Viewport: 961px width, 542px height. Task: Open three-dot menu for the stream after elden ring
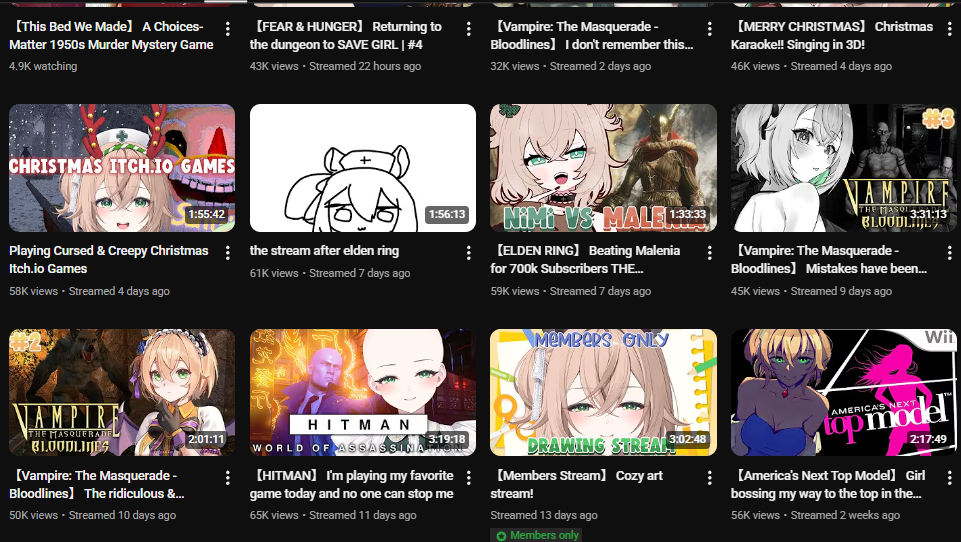(468, 252)
